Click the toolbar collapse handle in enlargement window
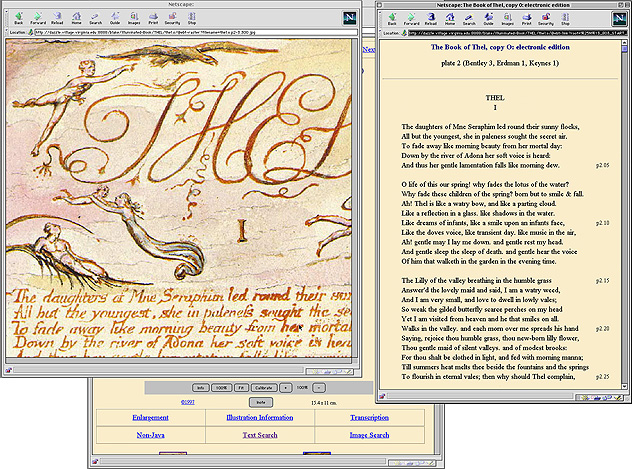Image resolution: width=632 pixels, height=469 pixels. tap(7, 18)
